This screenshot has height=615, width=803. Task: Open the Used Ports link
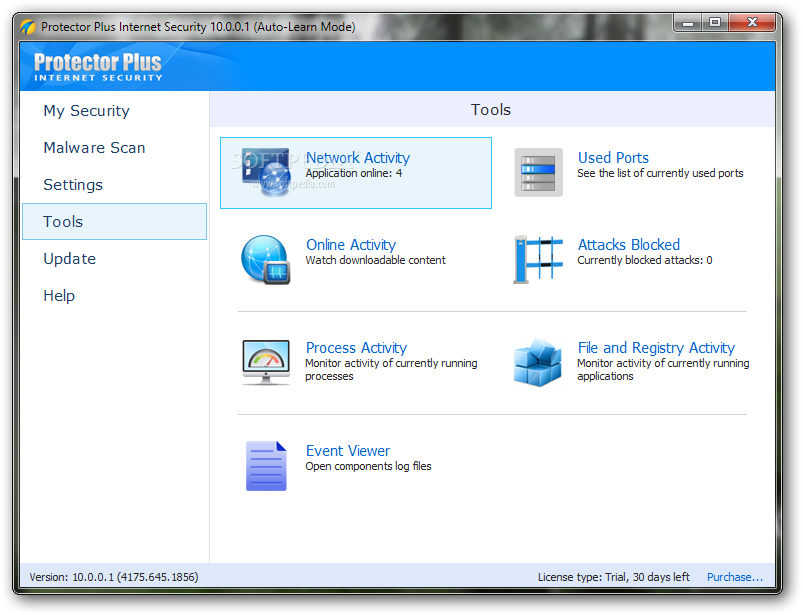click(613, 158)
